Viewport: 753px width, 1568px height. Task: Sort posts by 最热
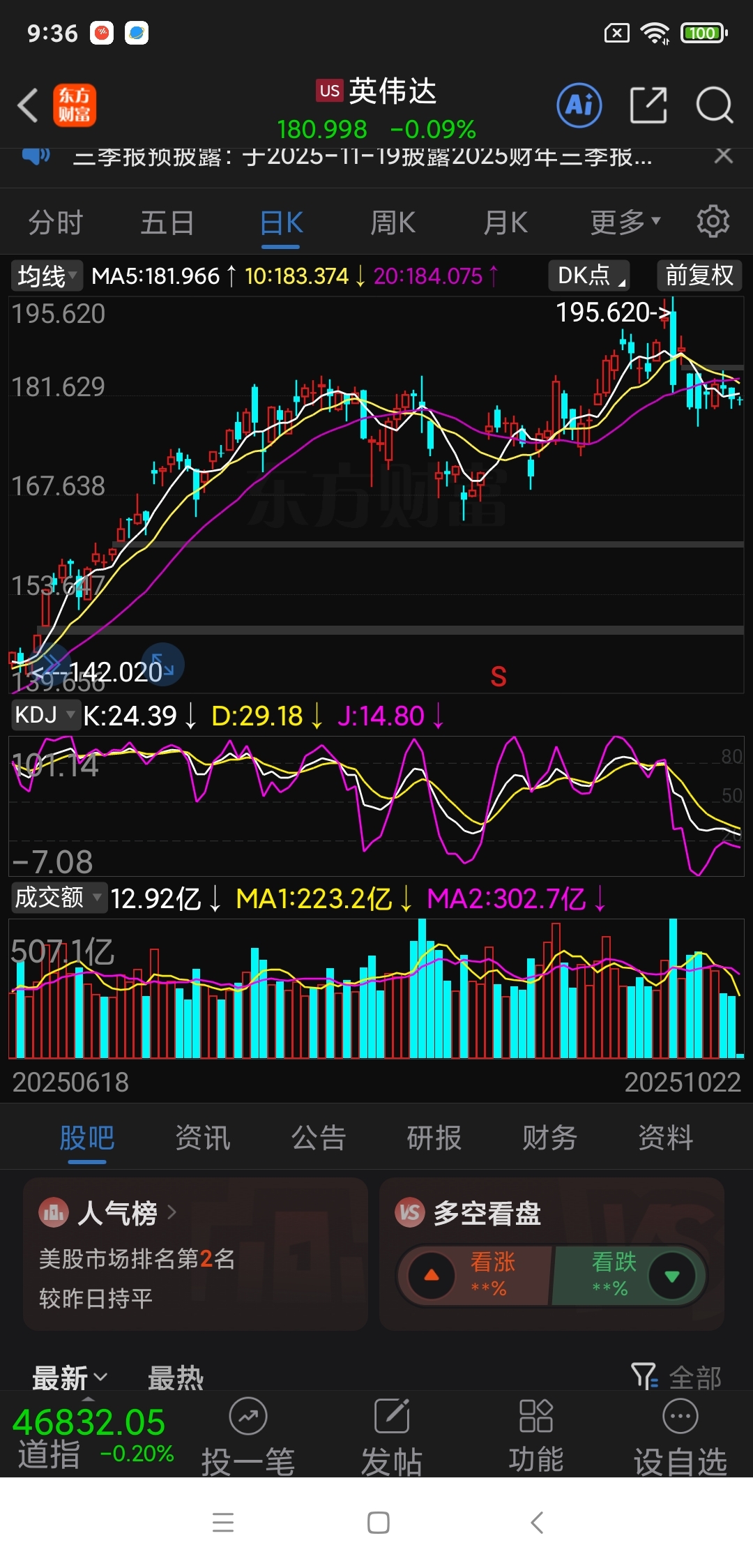pos(176,1378)
